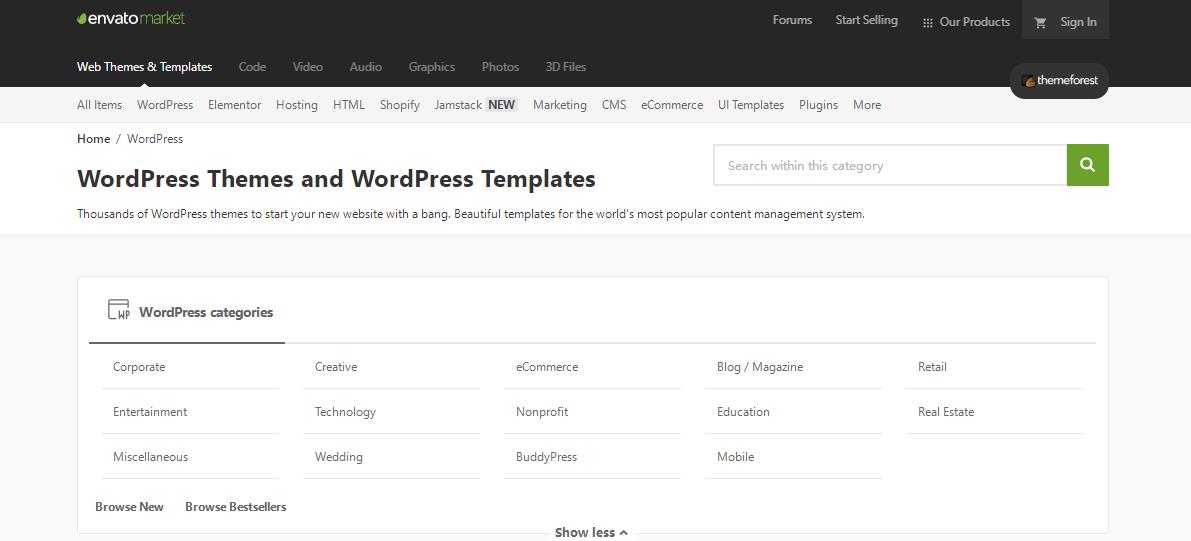Click the Sign In button
Screen dimensions: 1191x541
(x=1078, y=22)
